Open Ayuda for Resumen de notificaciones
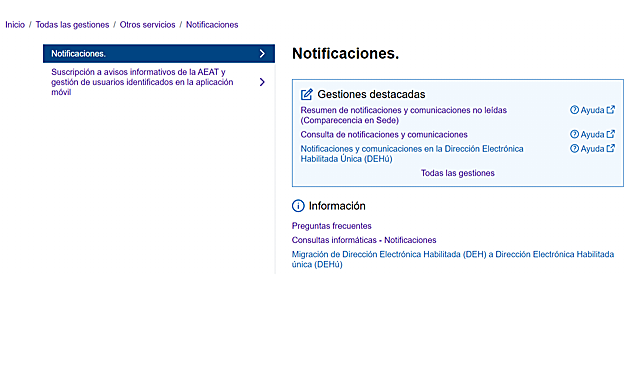The height and width of the screenshot is (385, 624). [x=592, y=110]
